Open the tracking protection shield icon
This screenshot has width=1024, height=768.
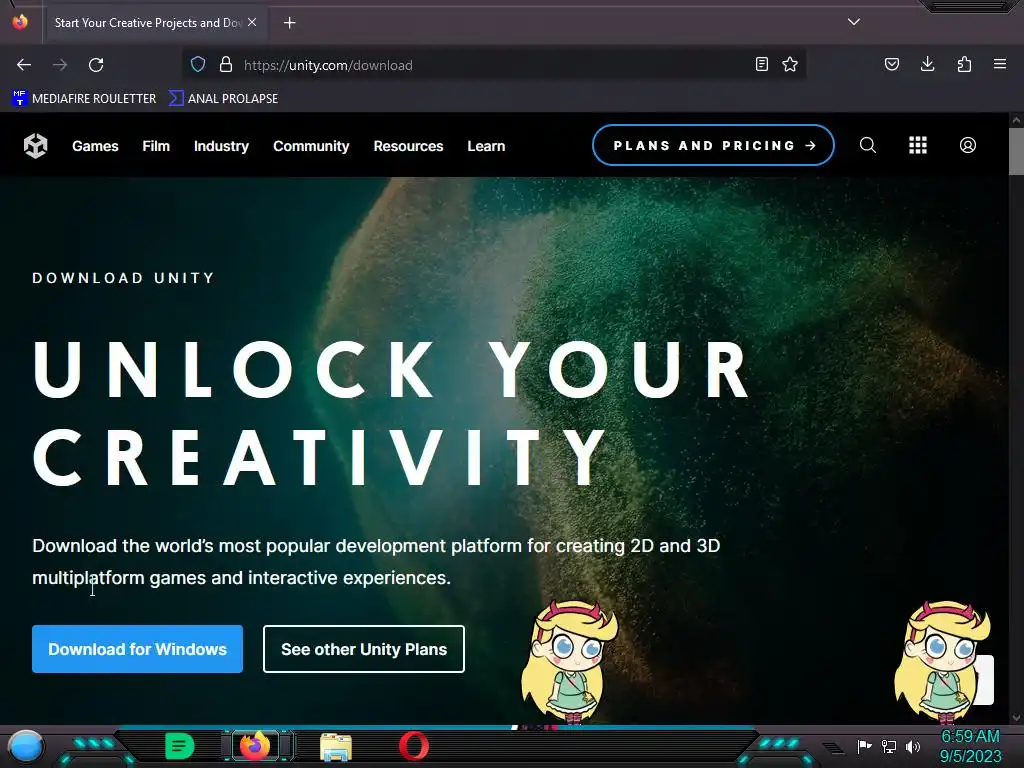pyautogui.click(x=198, y=64)
